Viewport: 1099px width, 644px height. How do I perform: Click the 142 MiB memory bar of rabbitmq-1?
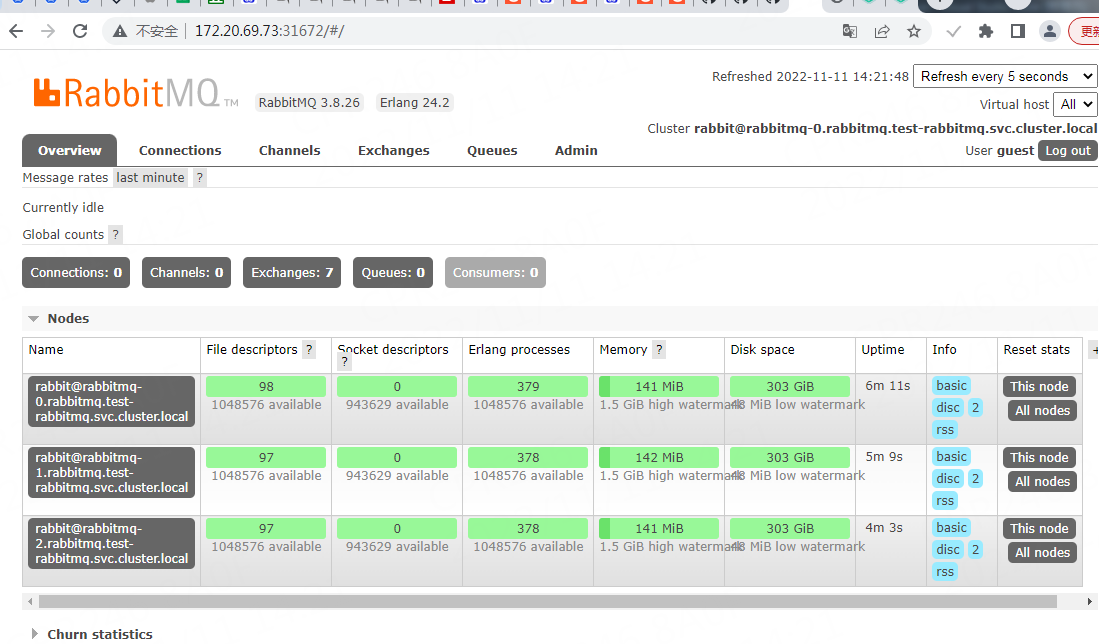pyautogui.click(x=659, y=458)
